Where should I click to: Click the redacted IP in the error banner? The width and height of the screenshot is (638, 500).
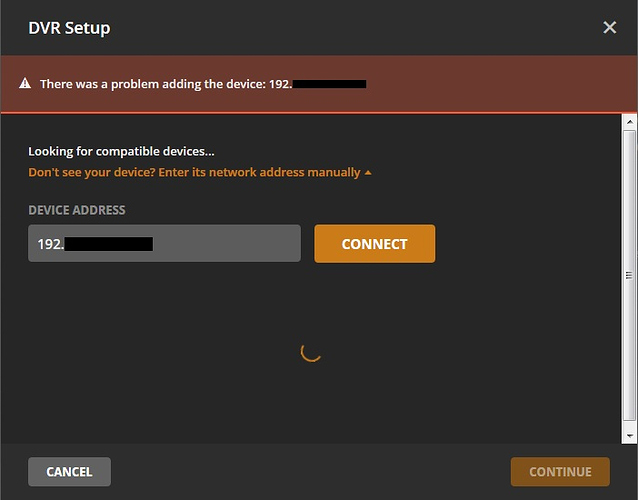click(330, 84)
